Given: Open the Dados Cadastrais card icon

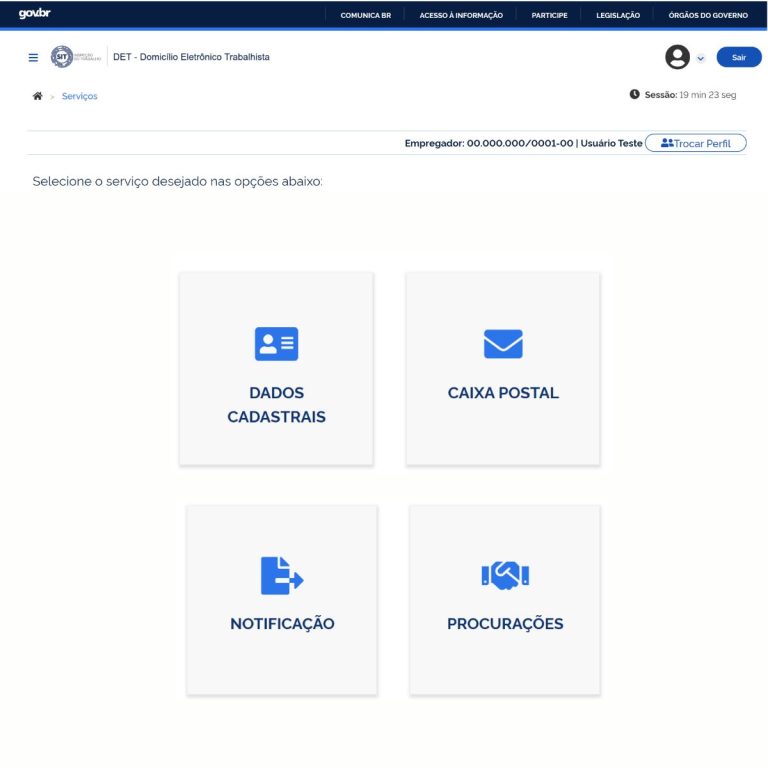Looking at the screenshot, I should click(276, 344).
